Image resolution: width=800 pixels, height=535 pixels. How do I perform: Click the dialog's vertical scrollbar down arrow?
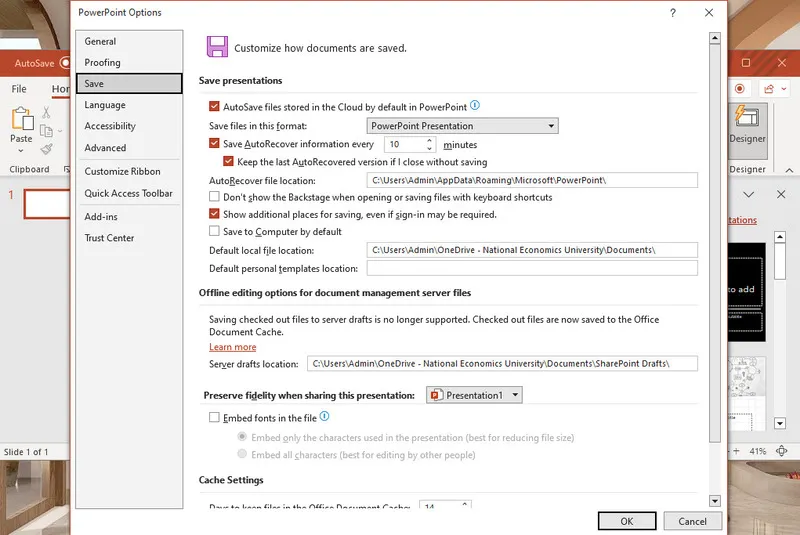[715, 500]
